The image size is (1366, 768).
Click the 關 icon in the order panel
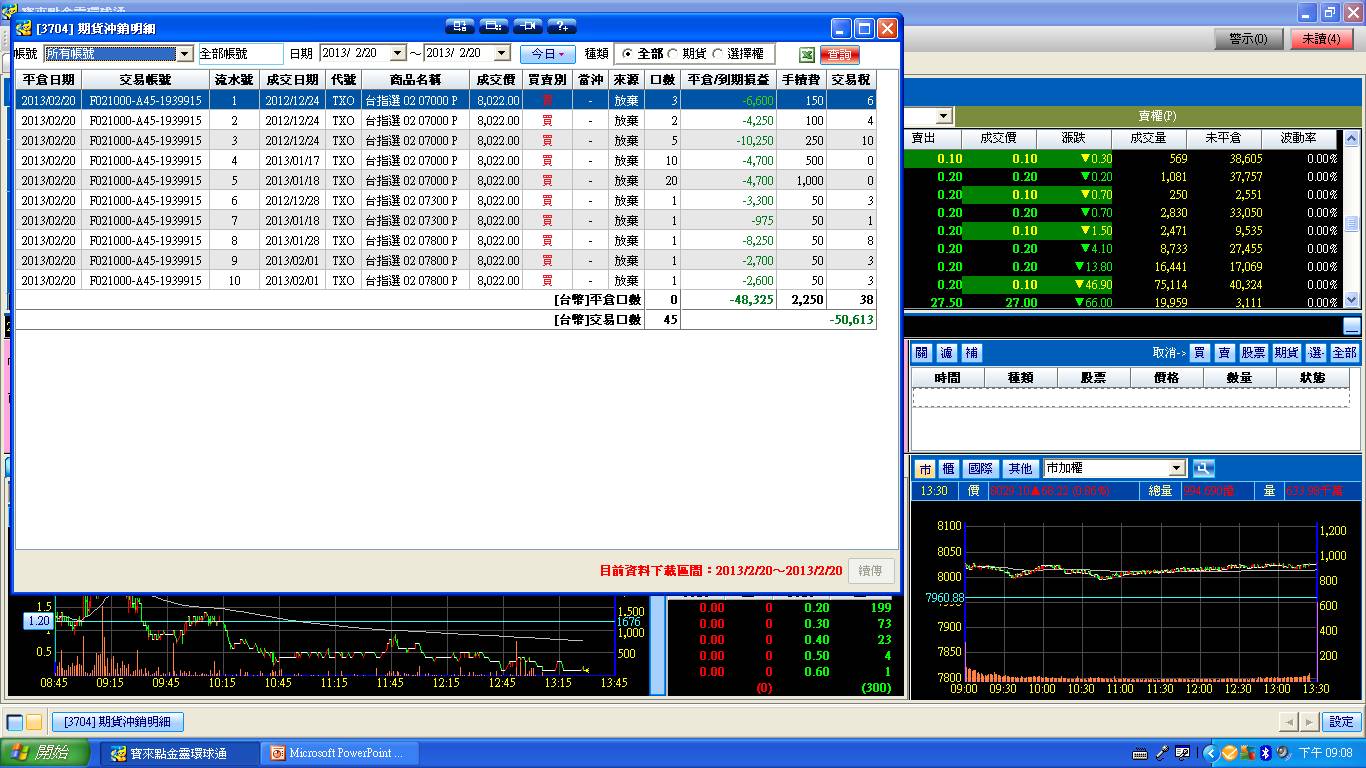921,352
